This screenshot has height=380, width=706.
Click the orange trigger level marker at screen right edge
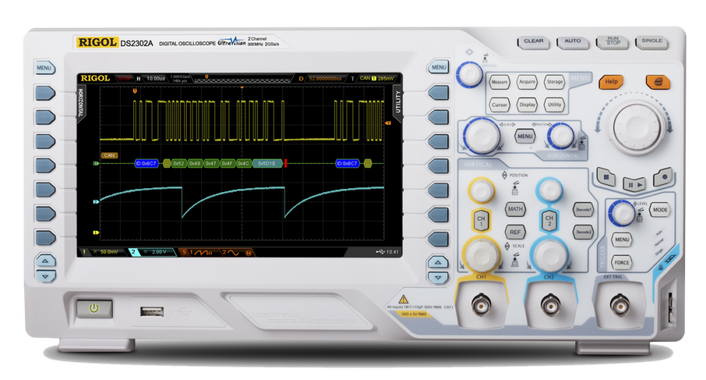click(x=387, y=123)
